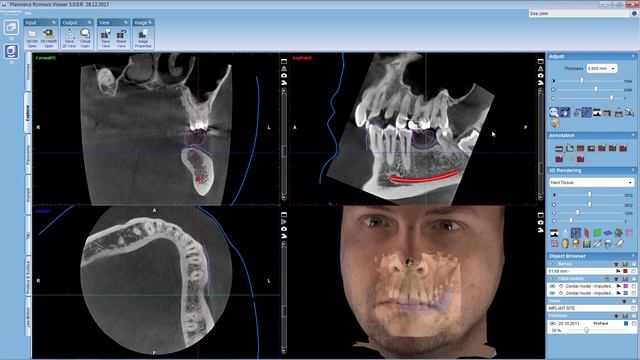Screen dimensions: 640x360
Task: Expand the Input toolbar group pin
Action: pyautogui.click(x=53, y=22)
